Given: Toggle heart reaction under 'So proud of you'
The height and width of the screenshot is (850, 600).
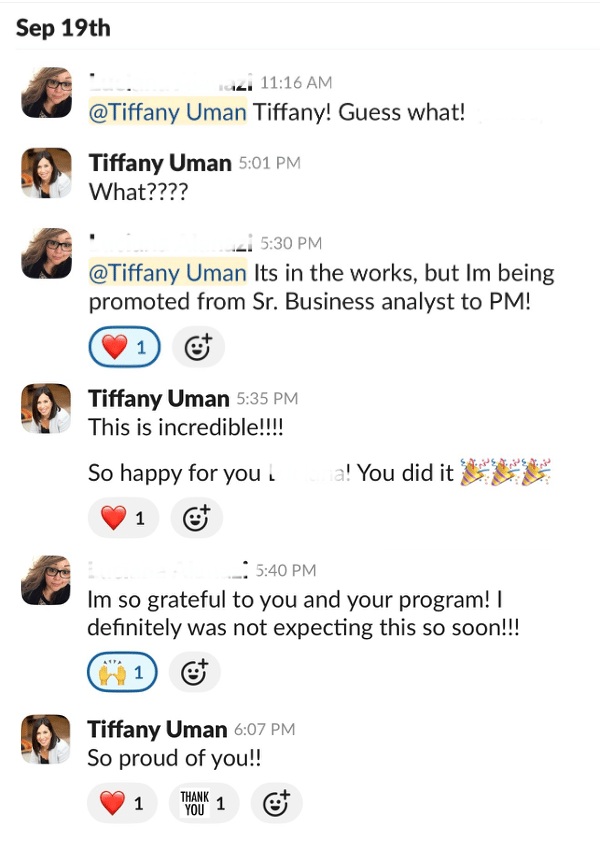Looking at the screenshot, I should (x=122, y=802).
